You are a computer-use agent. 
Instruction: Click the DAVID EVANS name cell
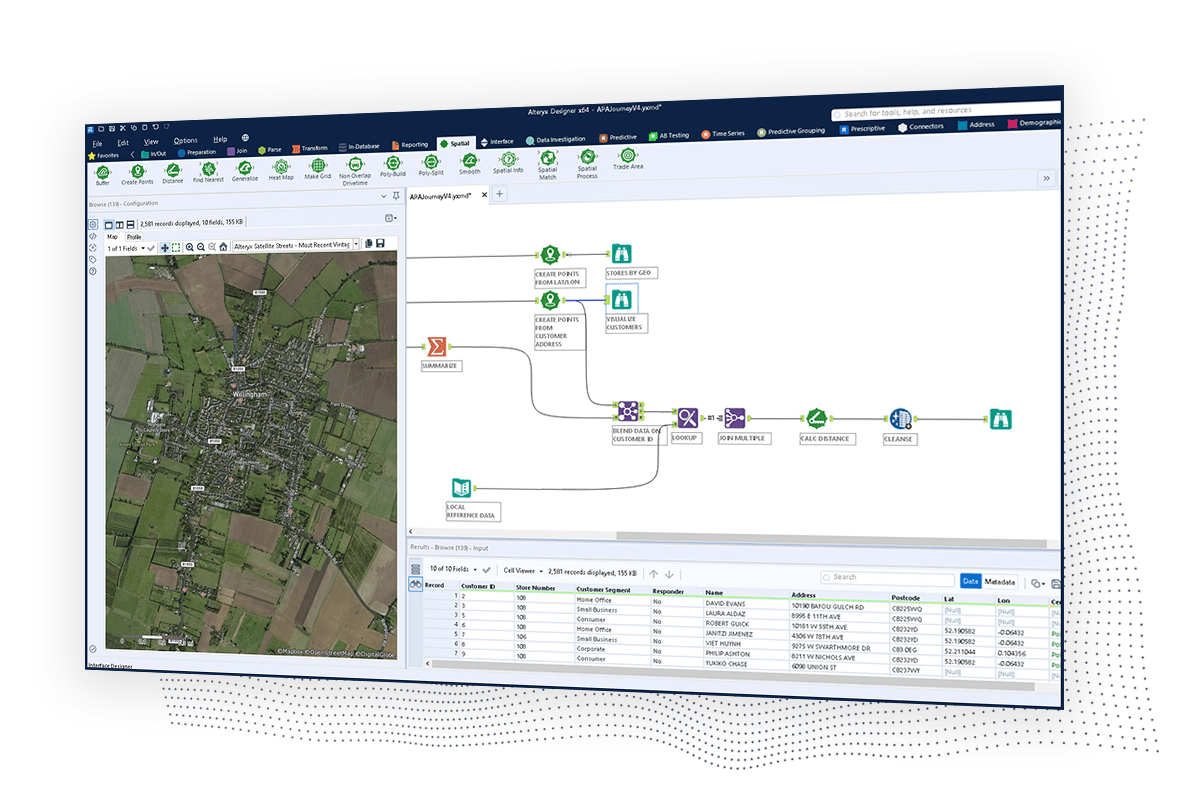[726, 603]
